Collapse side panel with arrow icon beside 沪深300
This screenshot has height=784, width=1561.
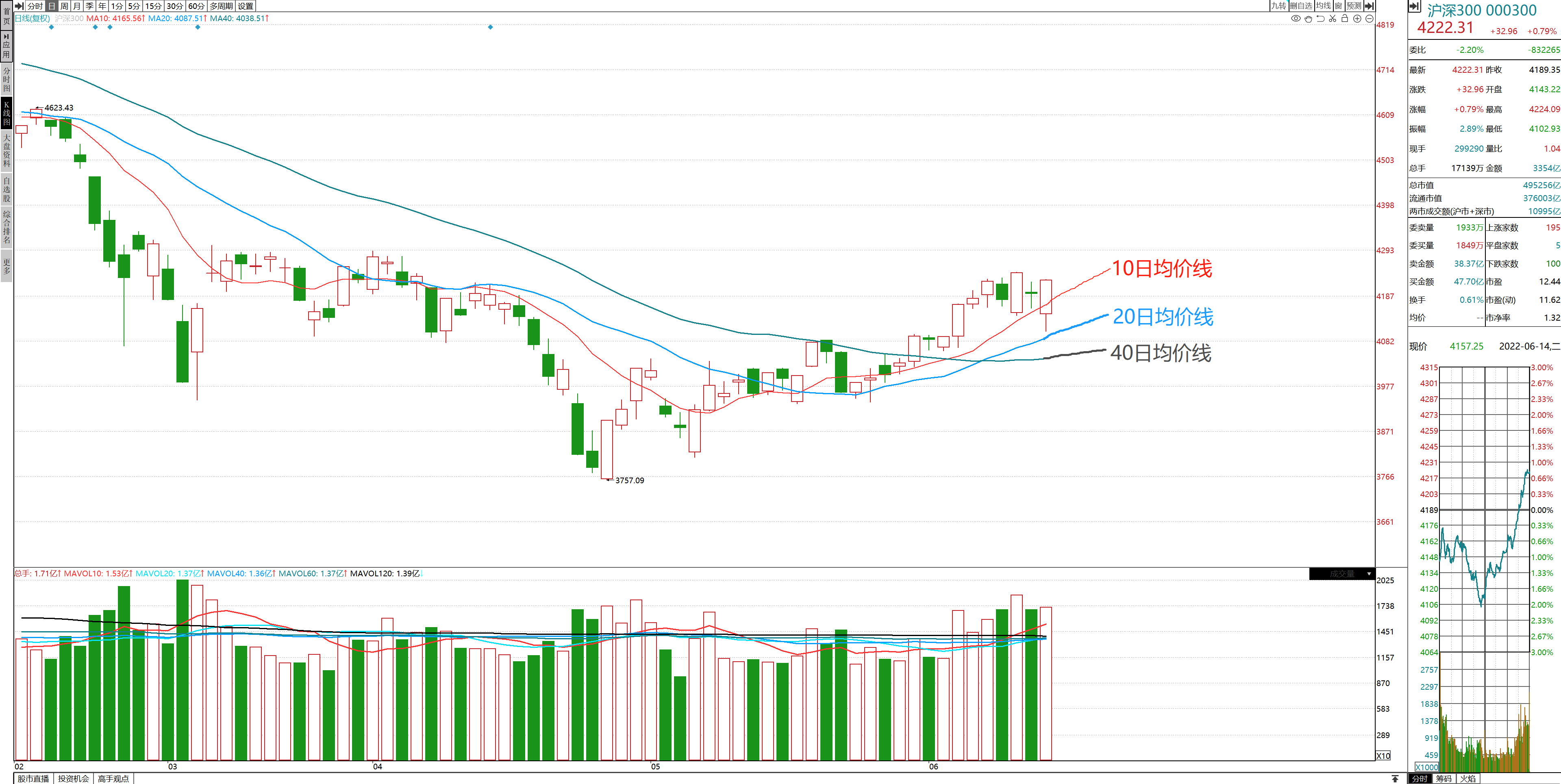click(x=1414, y=7)
